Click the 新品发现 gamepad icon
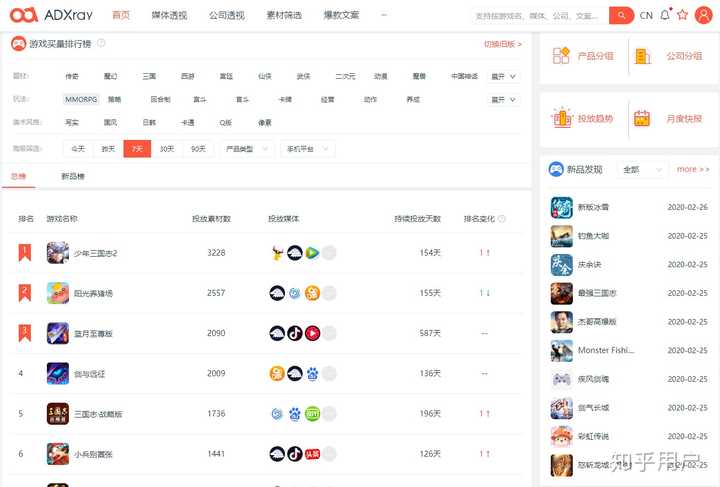The image size is (720, 487). (556, 169)
